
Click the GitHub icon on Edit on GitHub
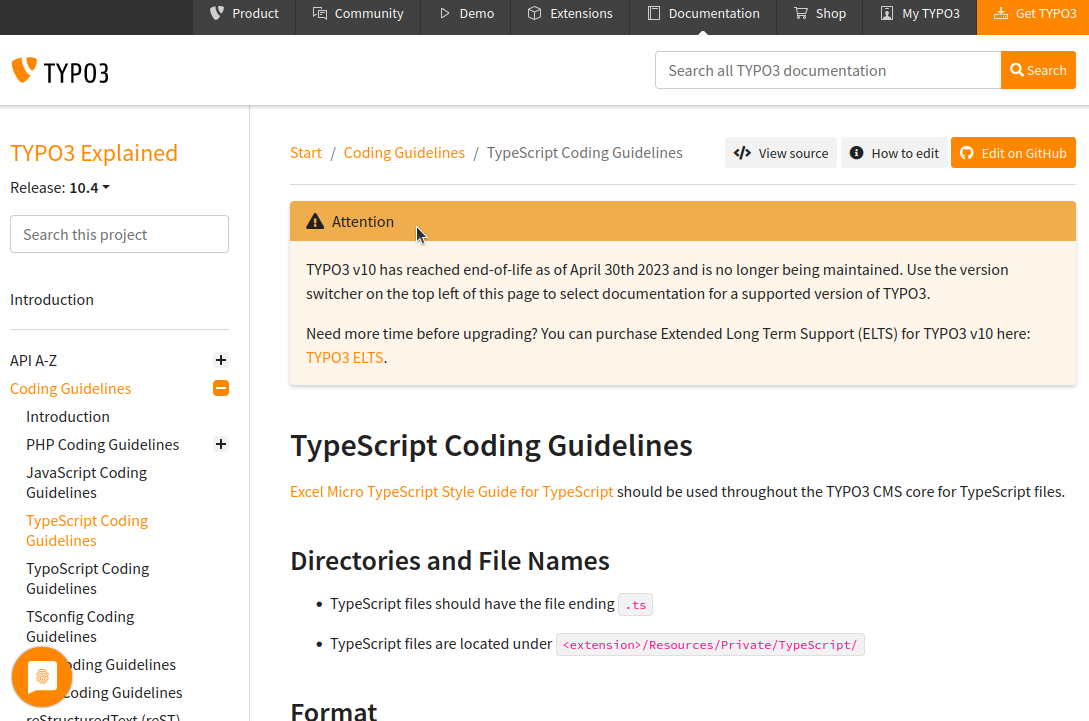pos(966,152)
